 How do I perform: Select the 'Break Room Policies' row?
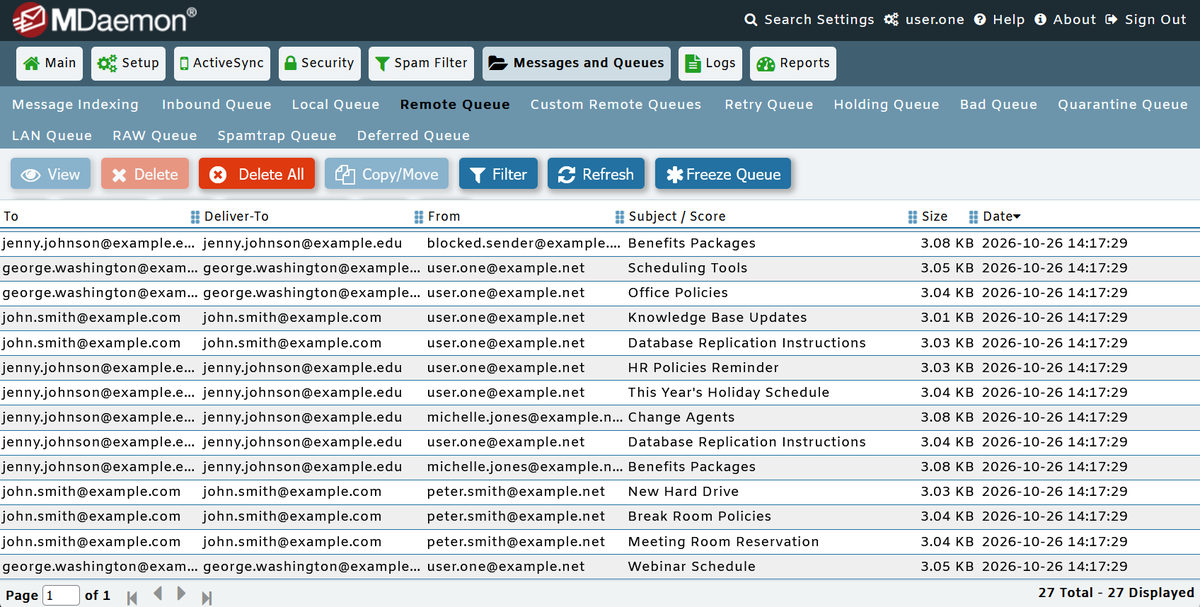click(x=600, y=517)
